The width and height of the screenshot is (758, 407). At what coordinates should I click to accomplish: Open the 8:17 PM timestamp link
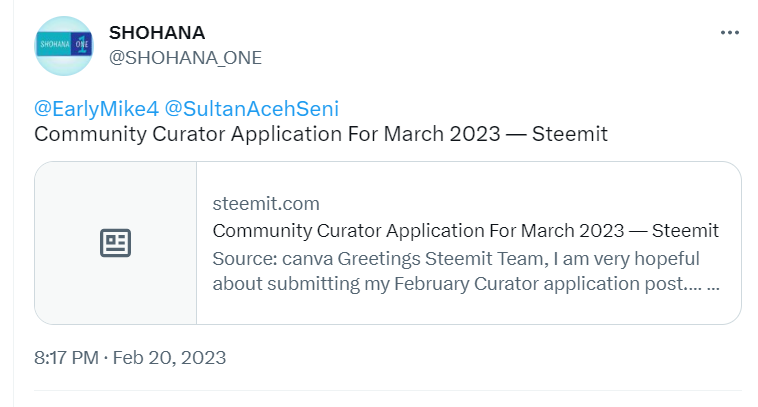click(64, 357)
